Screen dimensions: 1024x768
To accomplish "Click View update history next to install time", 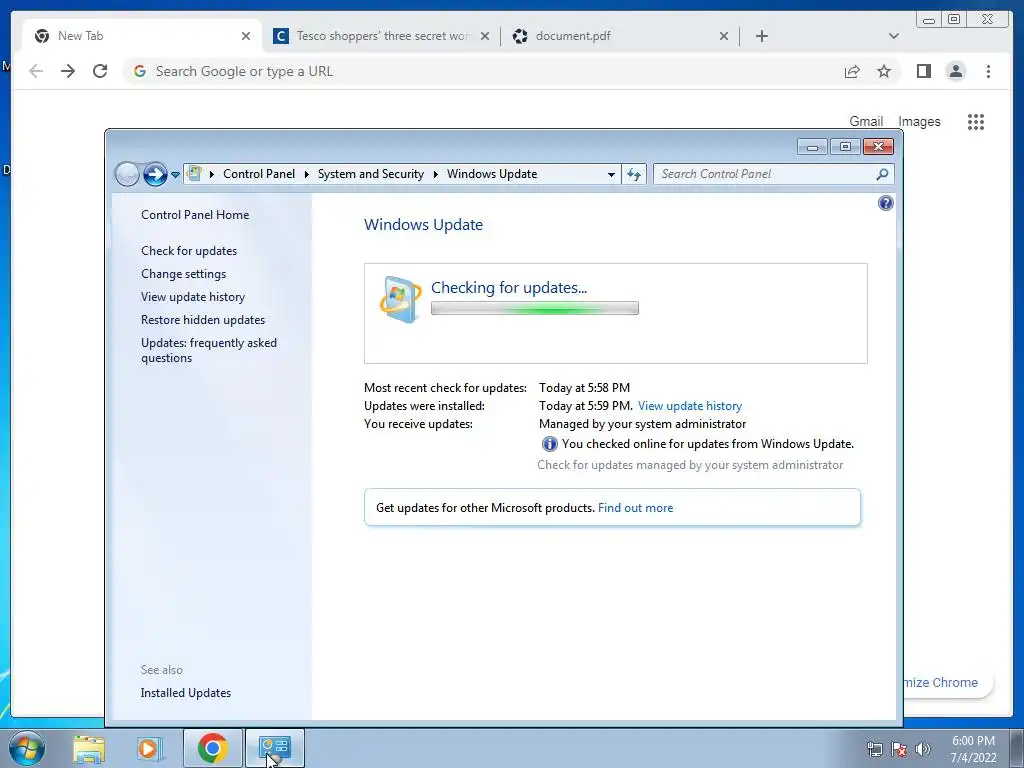I will point(690,406).
